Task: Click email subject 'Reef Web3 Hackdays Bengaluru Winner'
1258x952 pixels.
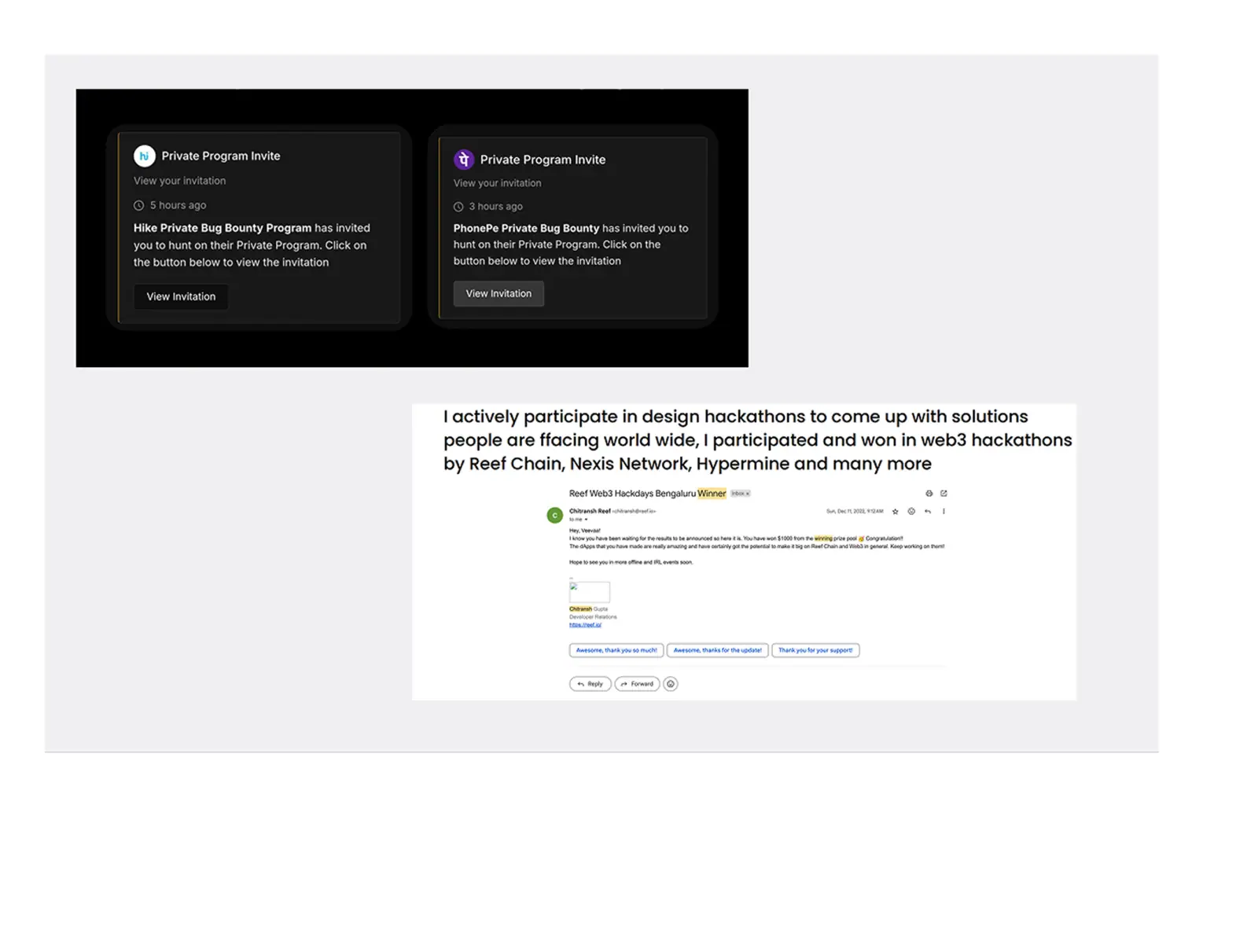Action: [x=648, y=494]
